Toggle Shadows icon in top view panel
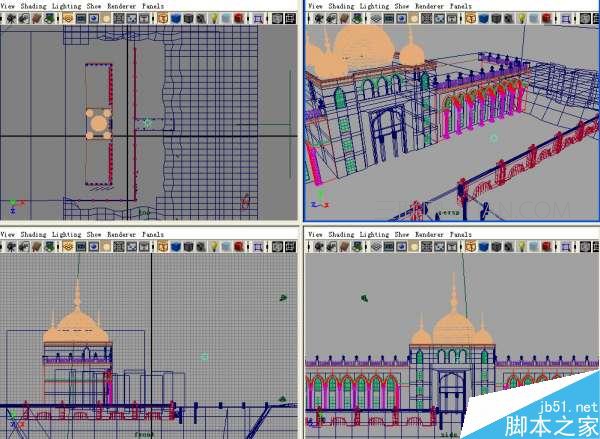This screenshot has width=600, height=439. pos(227,18)
